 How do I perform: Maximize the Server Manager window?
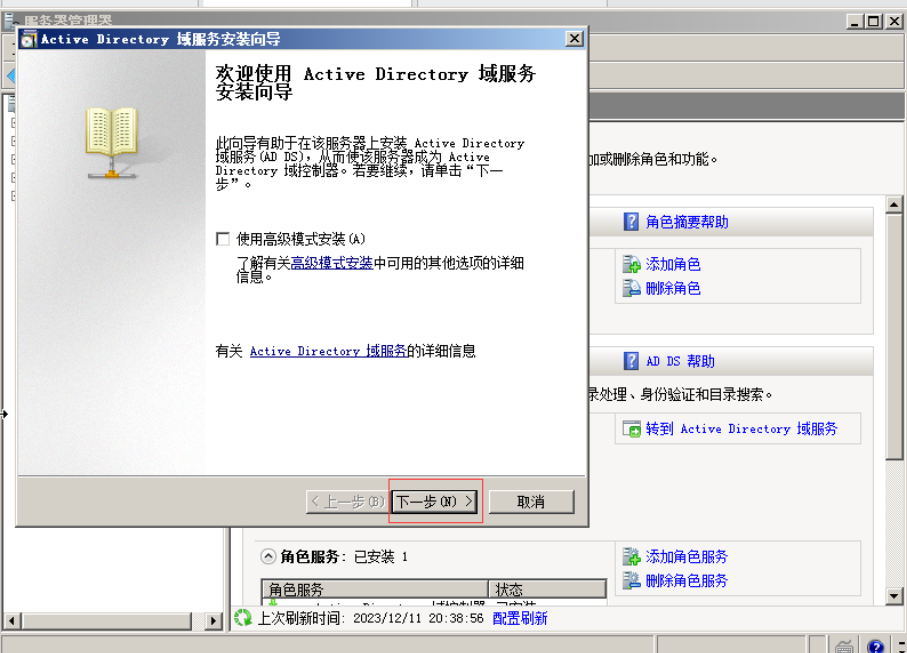[874, 21]
